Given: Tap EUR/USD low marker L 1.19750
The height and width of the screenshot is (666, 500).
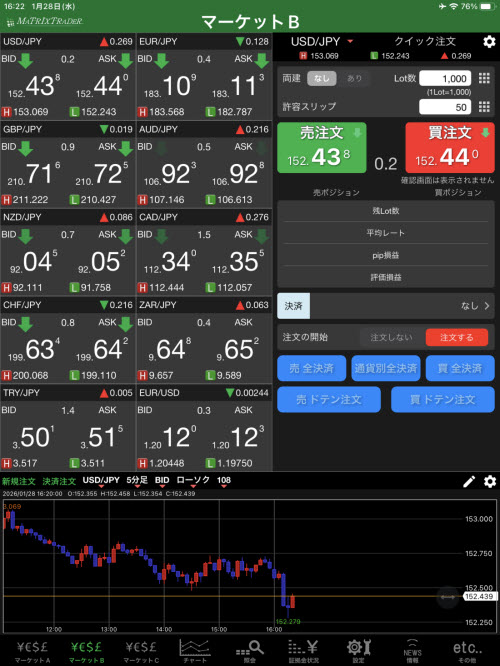Looking at the screenshot, I should tap(229, 463).
